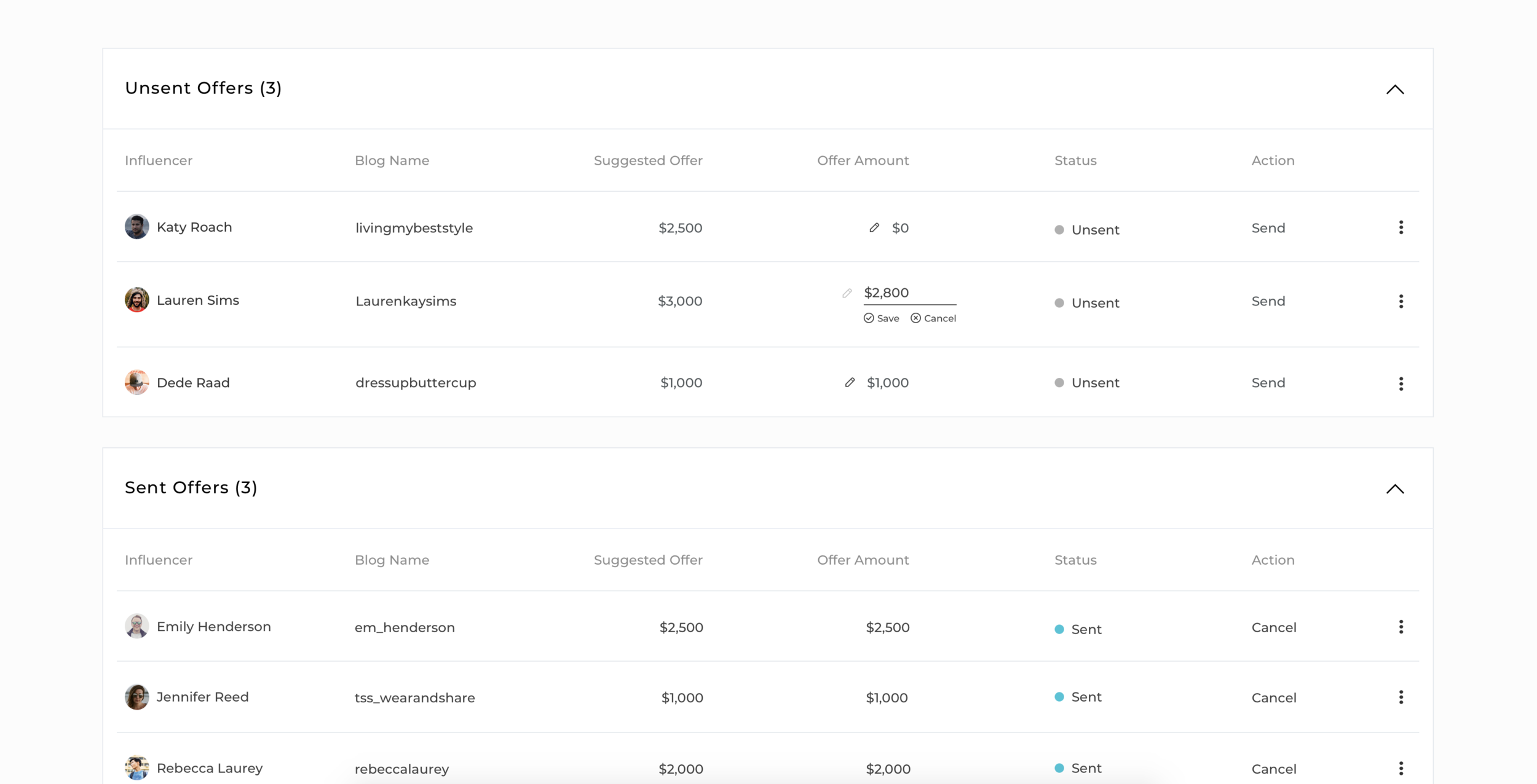Screen dimensions: 1537x784
Task: Open the kebab menu in Jennifer Reed's row
Action: tap(1401, 697)
